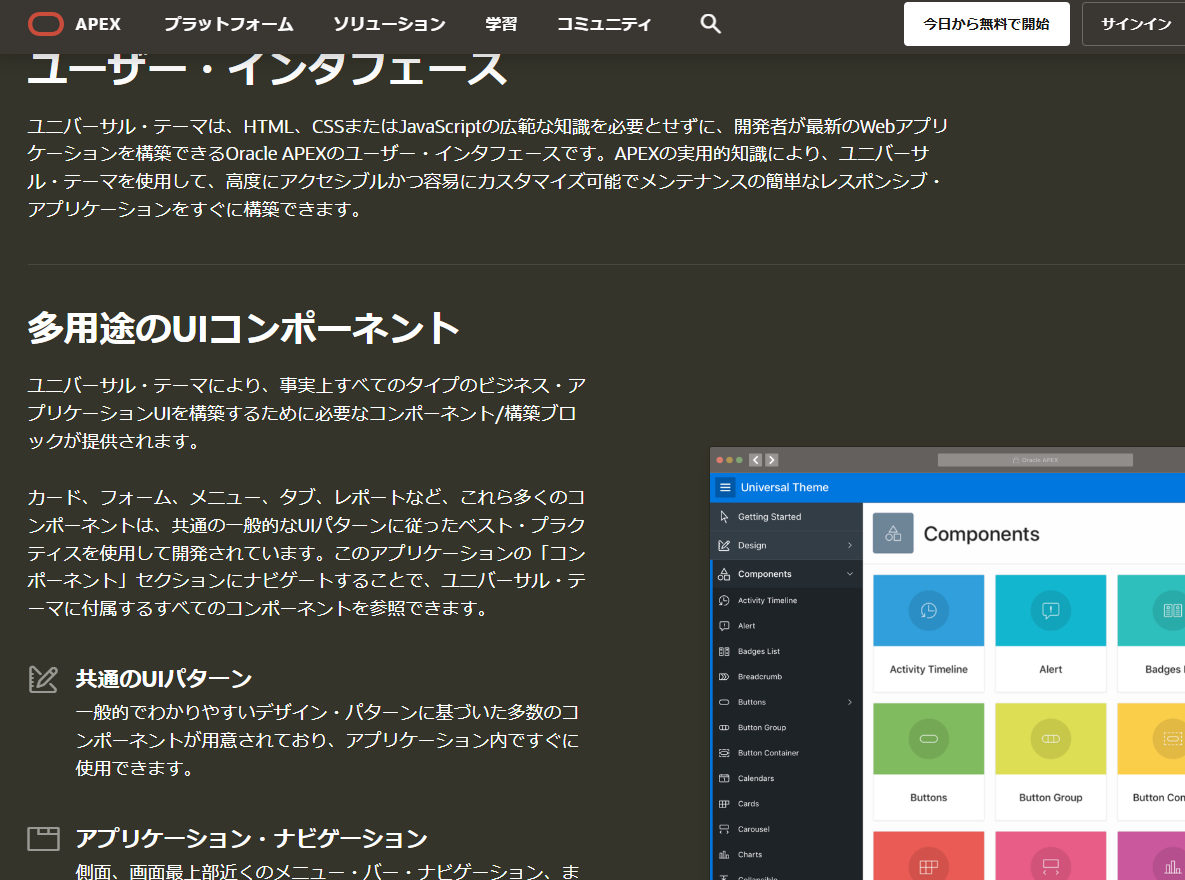Click the 共通のUIパターン heading

point(164,679)
